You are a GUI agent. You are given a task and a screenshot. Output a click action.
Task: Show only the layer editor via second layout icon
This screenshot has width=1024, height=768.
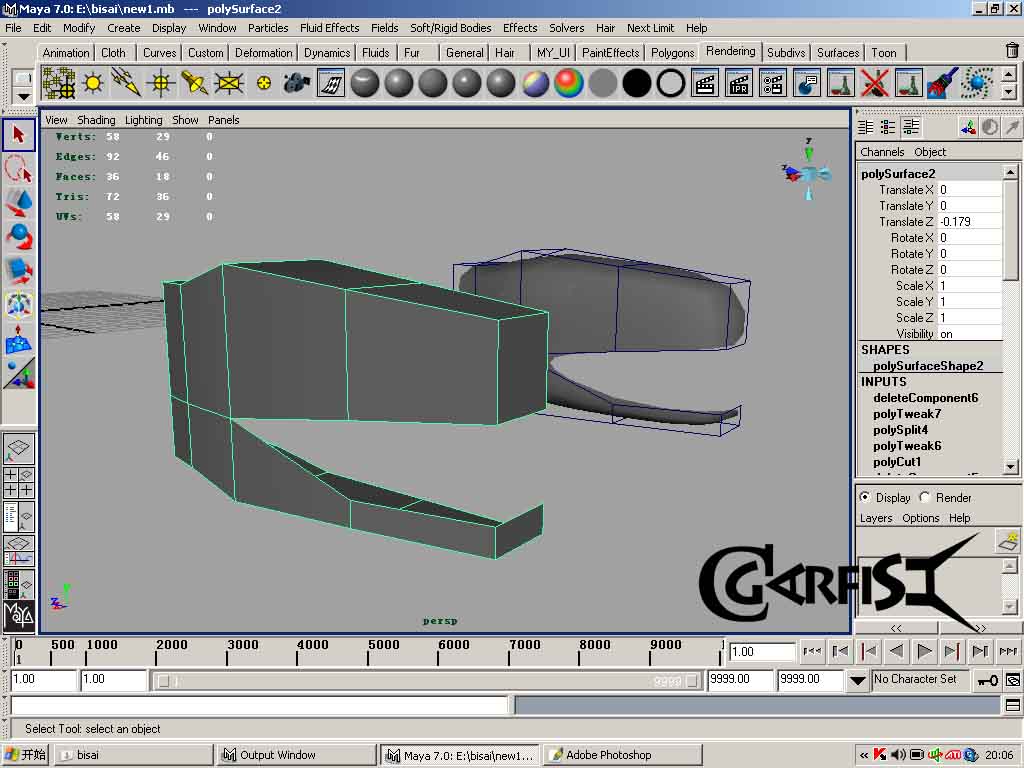coord(888,127)
